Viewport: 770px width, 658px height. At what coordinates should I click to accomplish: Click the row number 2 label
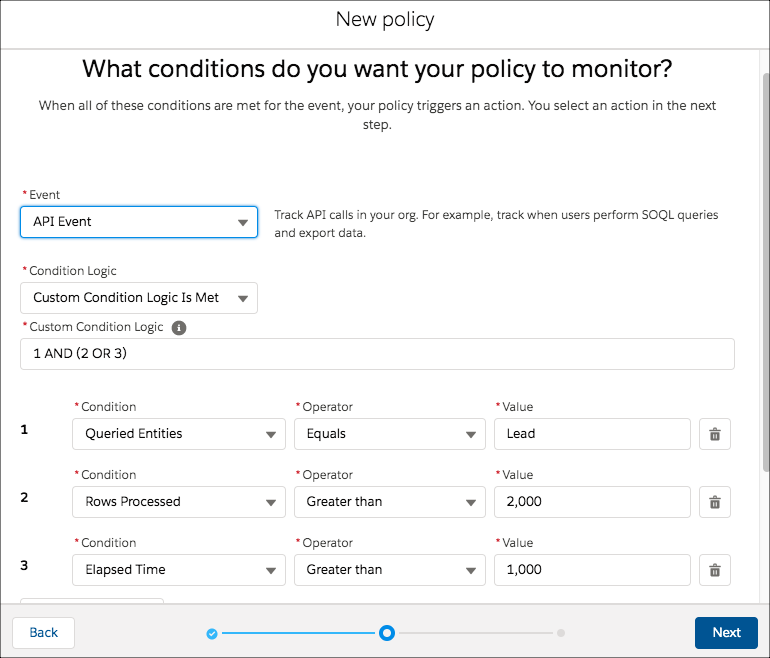tap(24, 497)
